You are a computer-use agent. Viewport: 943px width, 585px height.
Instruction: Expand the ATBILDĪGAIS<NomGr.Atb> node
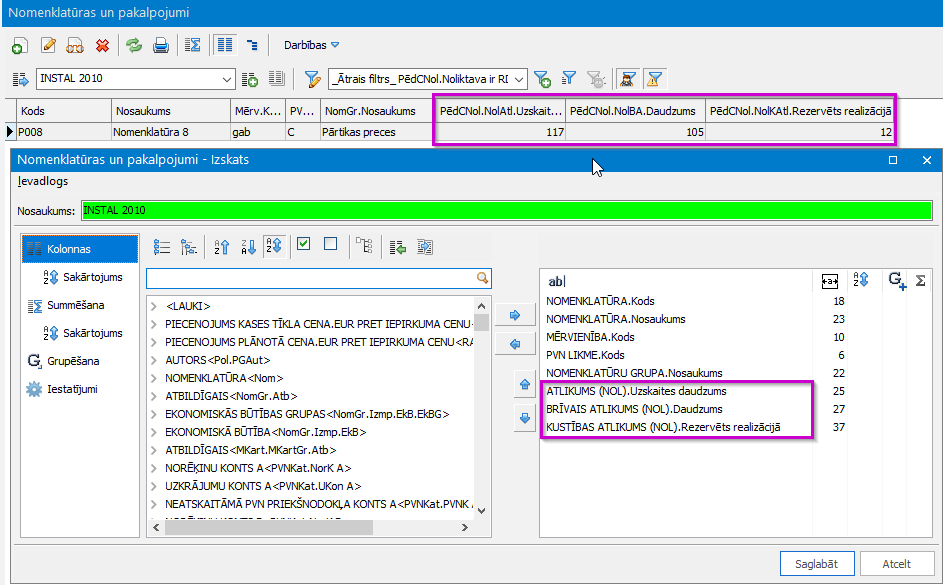click(154, 396)
